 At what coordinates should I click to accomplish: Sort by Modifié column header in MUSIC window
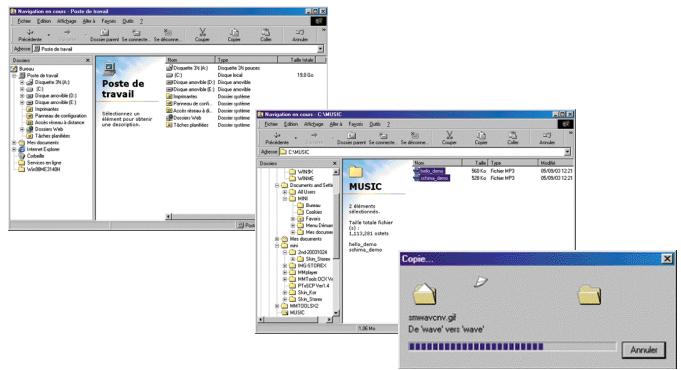(556, 163)
